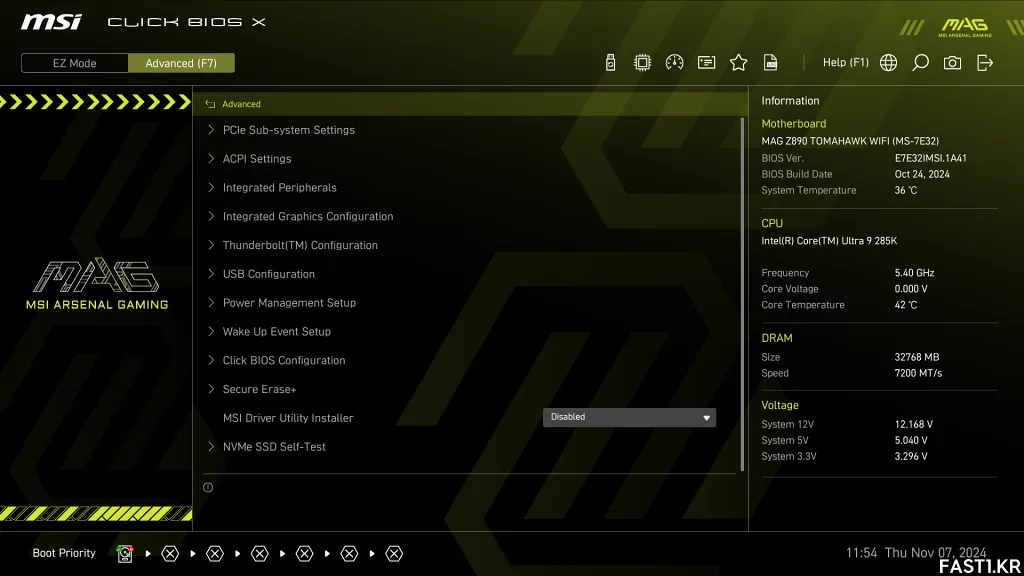
Task: Click the settings list vertical scrollbar
Action: point(742,294)
